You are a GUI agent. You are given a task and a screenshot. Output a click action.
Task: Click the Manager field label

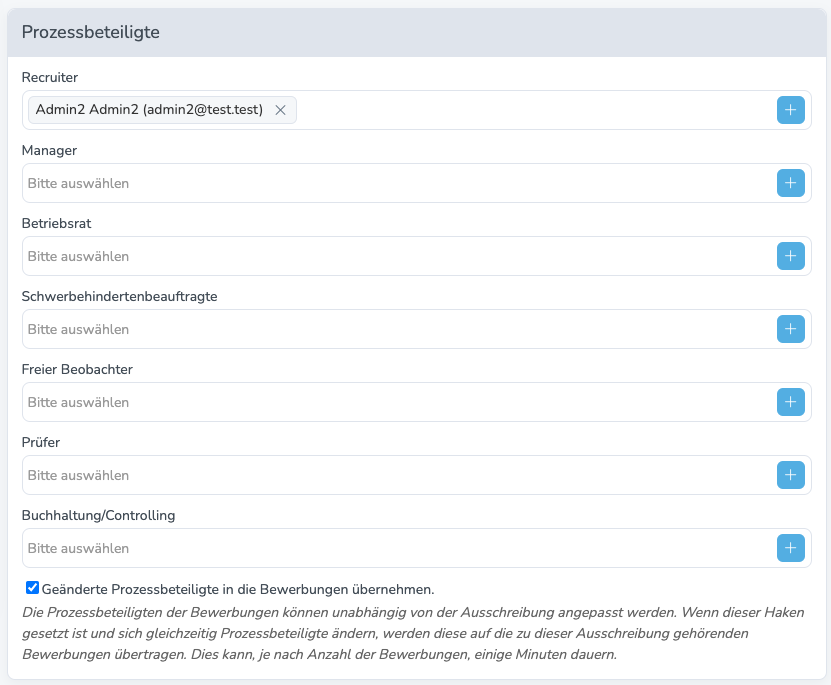pyautogui.click(x=49, y=150)
